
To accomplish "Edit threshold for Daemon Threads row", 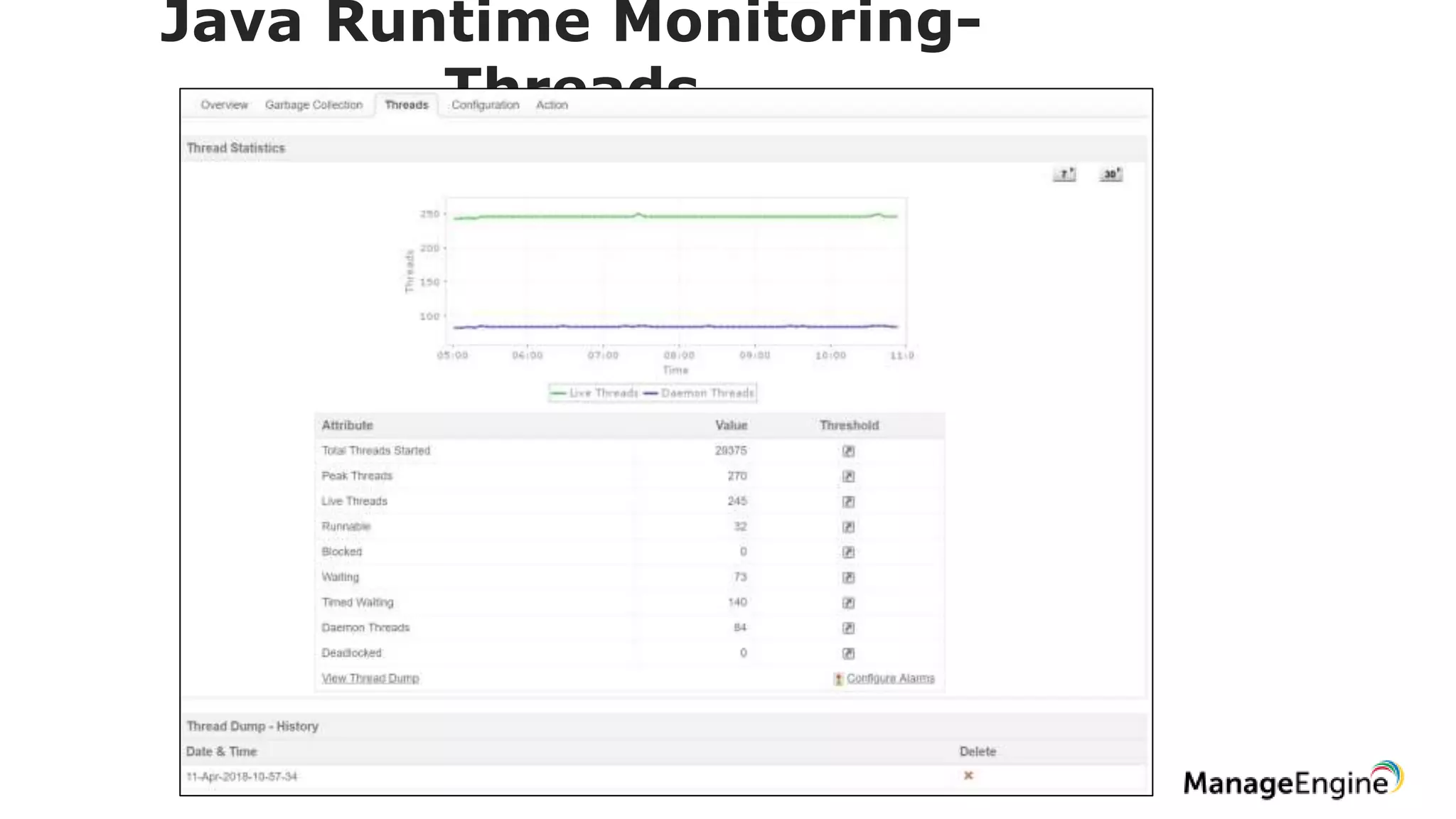I will coord(848,628).
